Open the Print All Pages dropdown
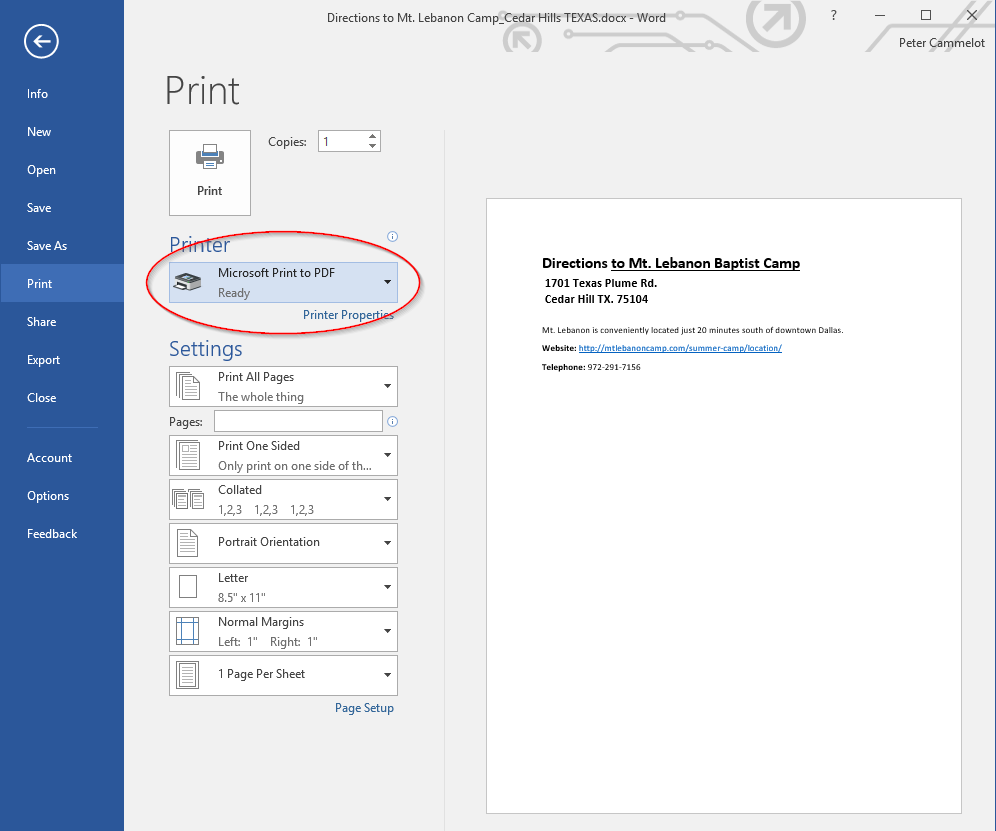 coord(387,386)
